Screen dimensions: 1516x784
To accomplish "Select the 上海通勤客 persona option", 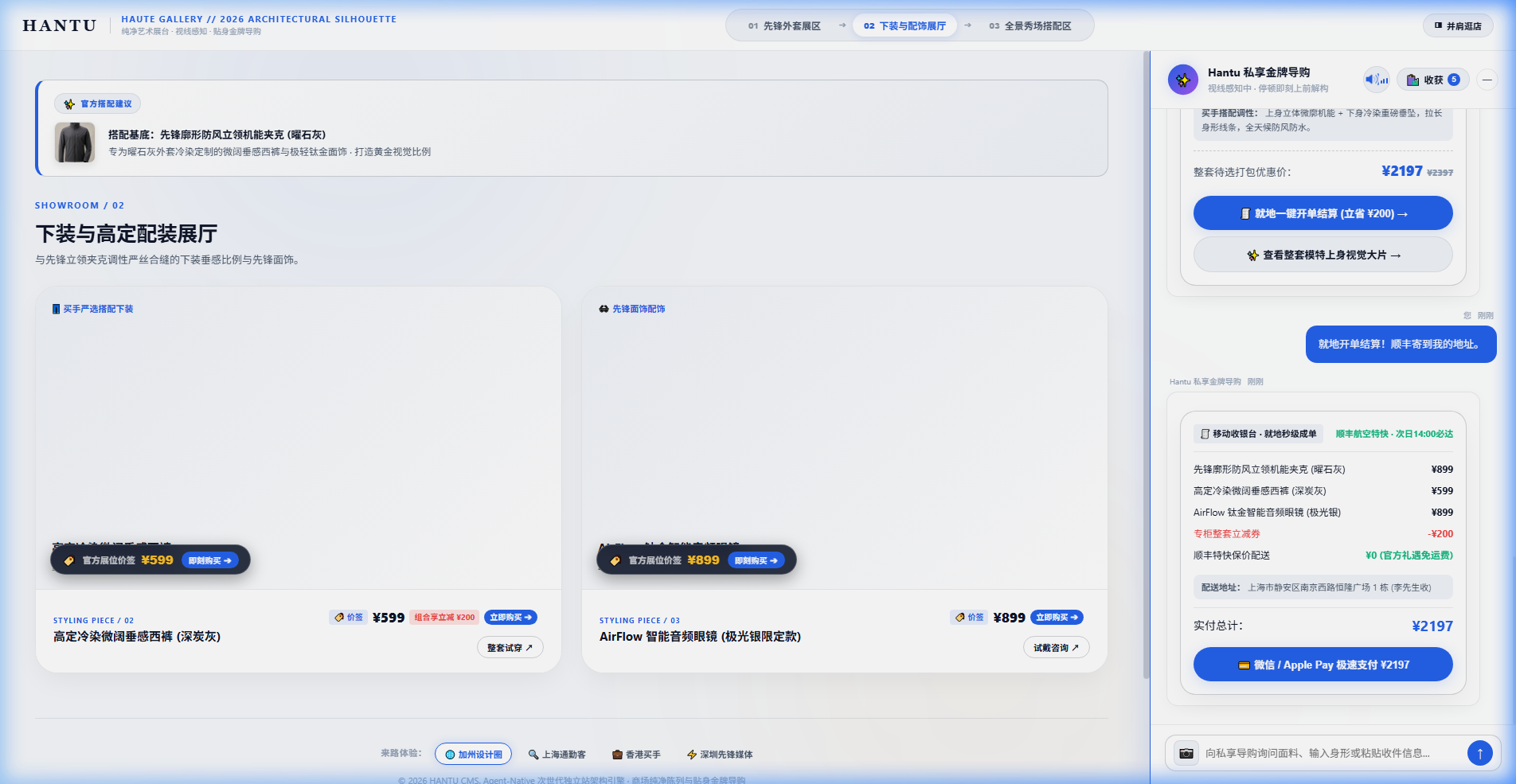I will [557, 755].
